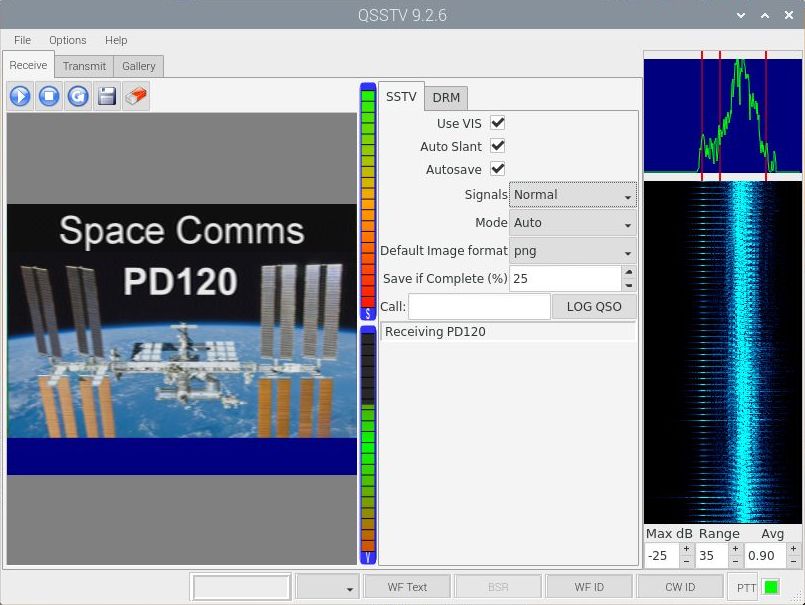Switch to the Transmit tab

(x=84, y=66)
